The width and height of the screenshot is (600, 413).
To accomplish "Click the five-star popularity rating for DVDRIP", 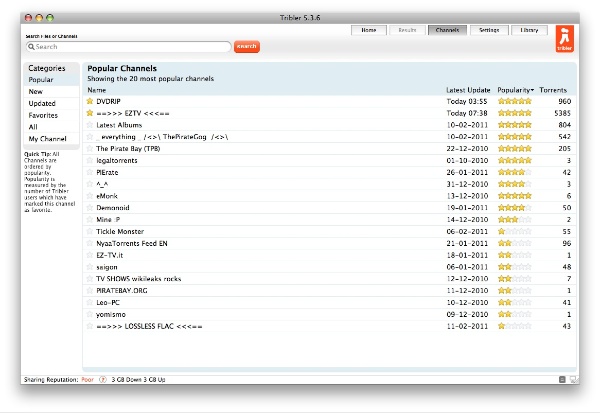I will [x=515, y=101].
